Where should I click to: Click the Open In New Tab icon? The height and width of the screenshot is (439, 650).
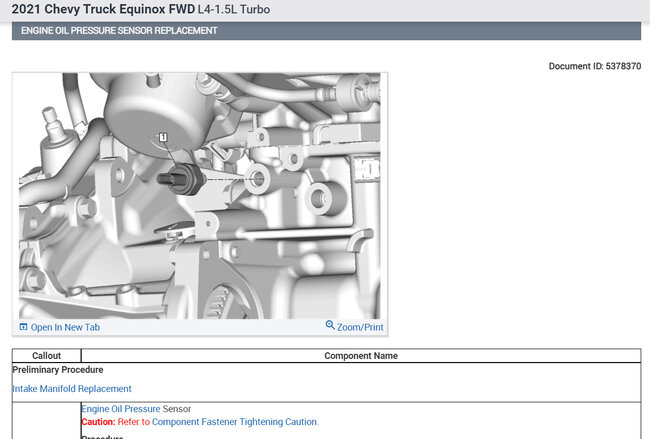click(x=23, y=327)
